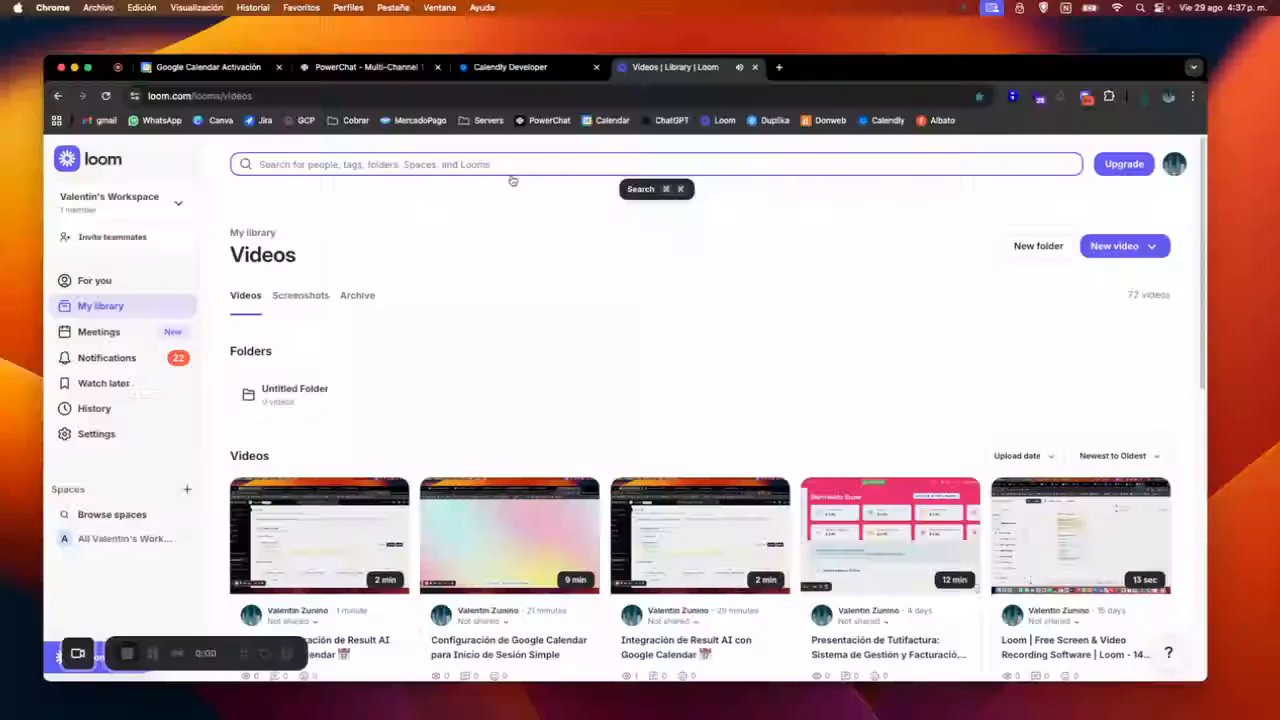Open macOS Spotlight search icon

coord(1140,7)
